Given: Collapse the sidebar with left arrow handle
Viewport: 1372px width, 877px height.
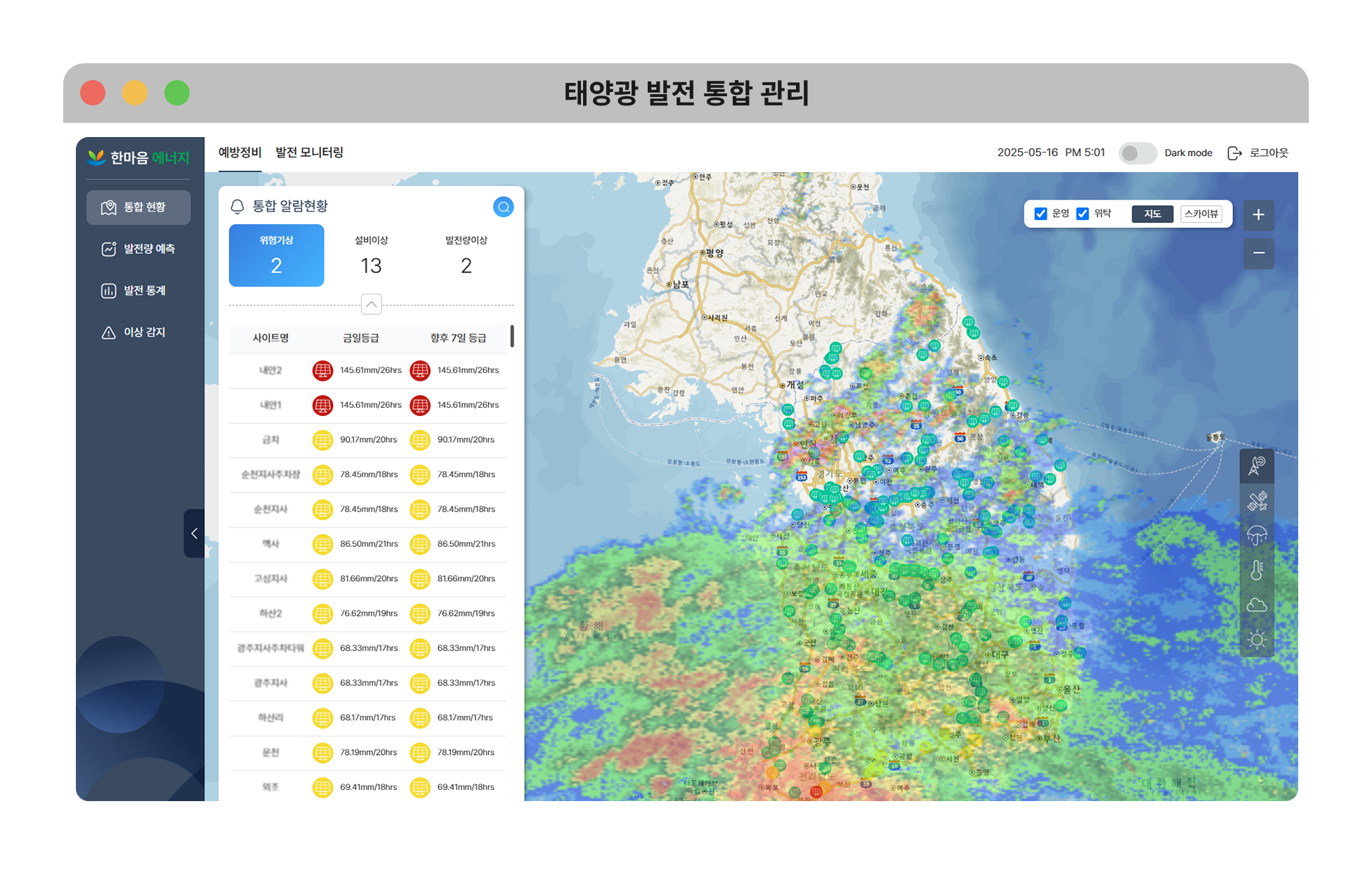Looking at the screenshot, I should point(194,533).
